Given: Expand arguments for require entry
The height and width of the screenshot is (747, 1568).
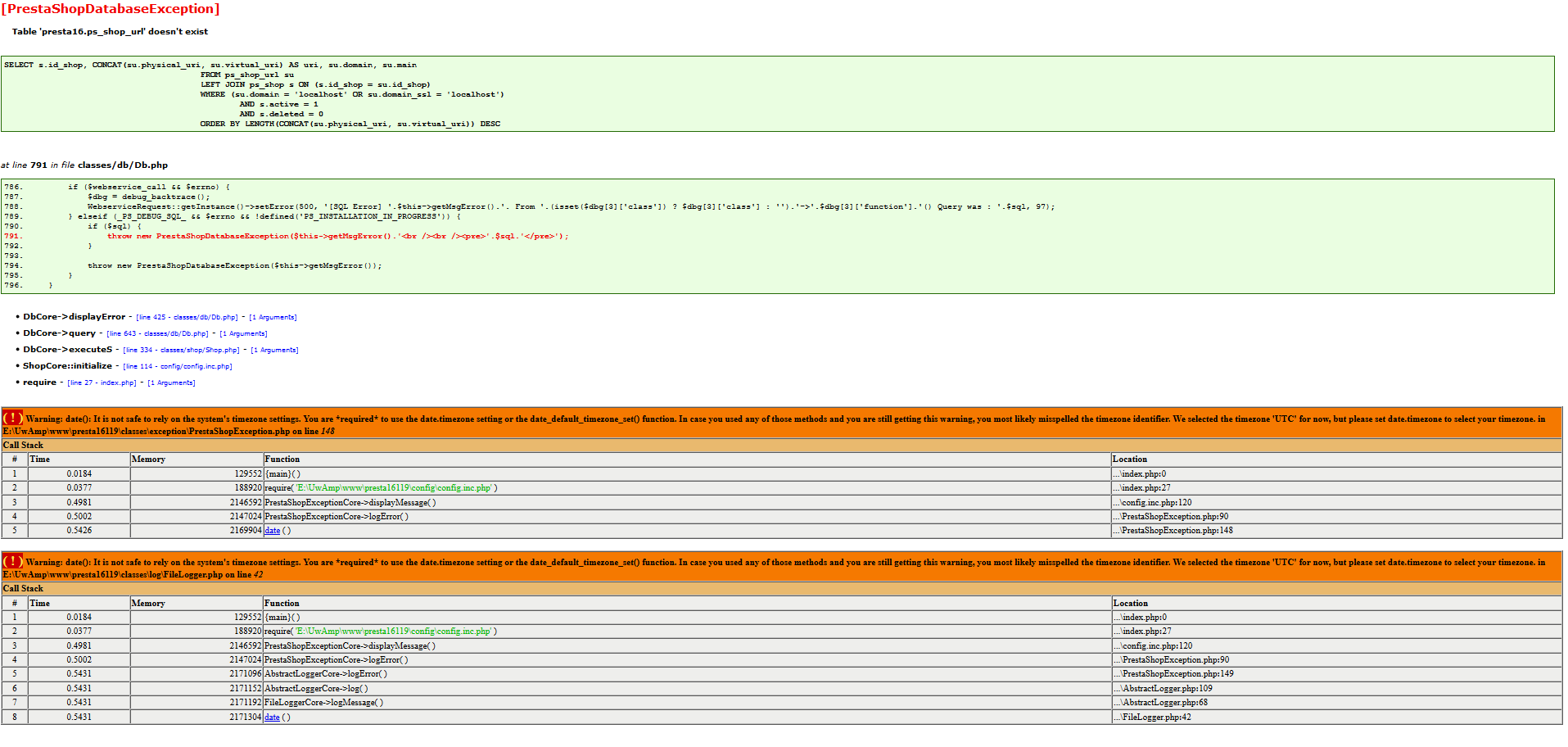Looking at the screenshot, I should tap(171, 383).
